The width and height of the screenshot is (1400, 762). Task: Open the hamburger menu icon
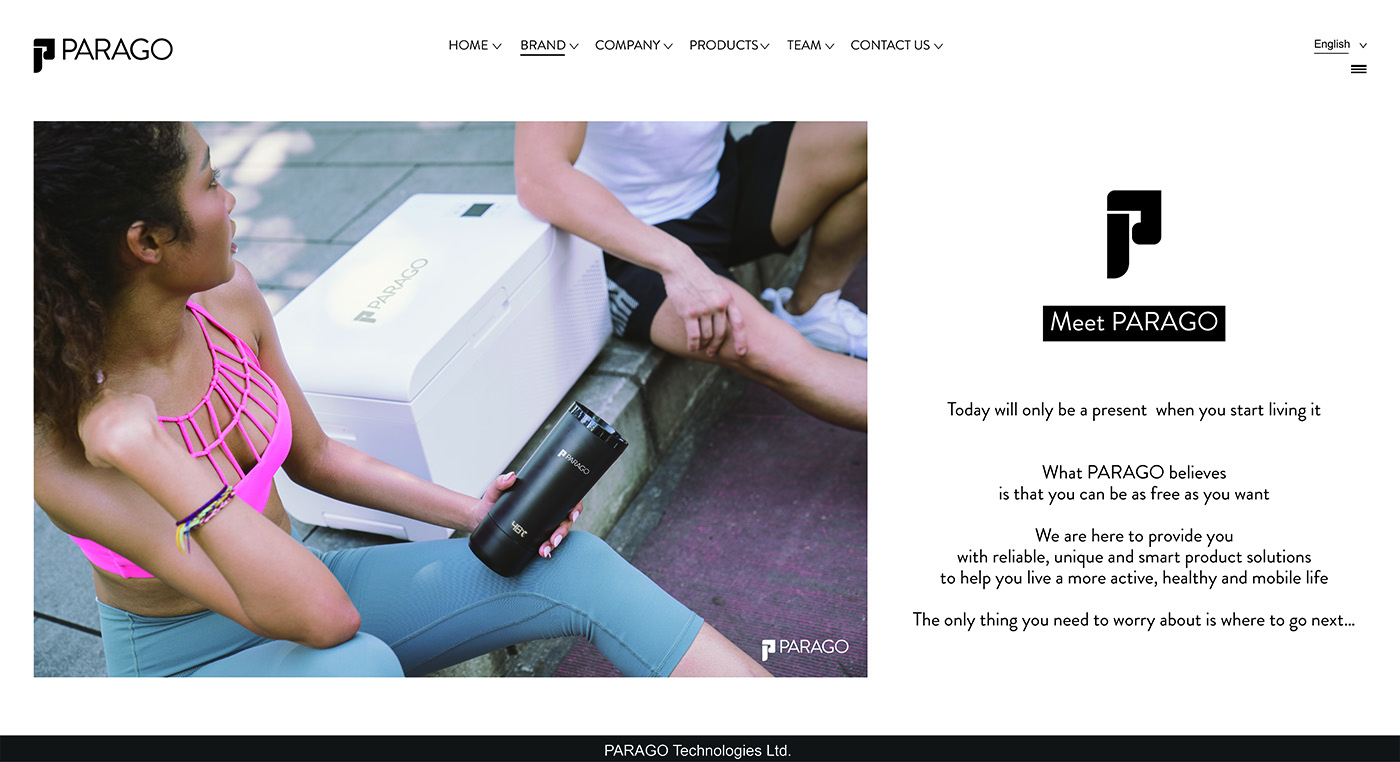tap(1358, 69)
